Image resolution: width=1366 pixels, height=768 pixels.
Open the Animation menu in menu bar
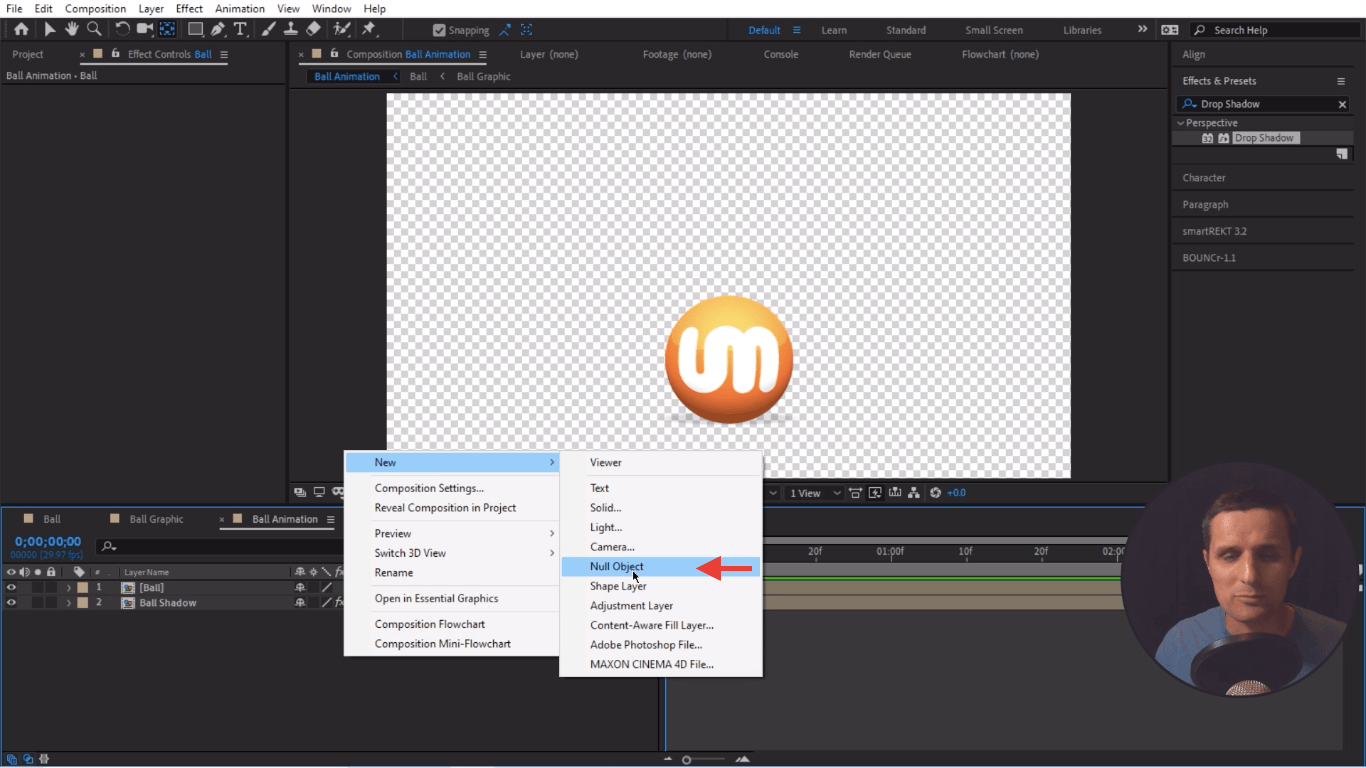coord(240,9)
